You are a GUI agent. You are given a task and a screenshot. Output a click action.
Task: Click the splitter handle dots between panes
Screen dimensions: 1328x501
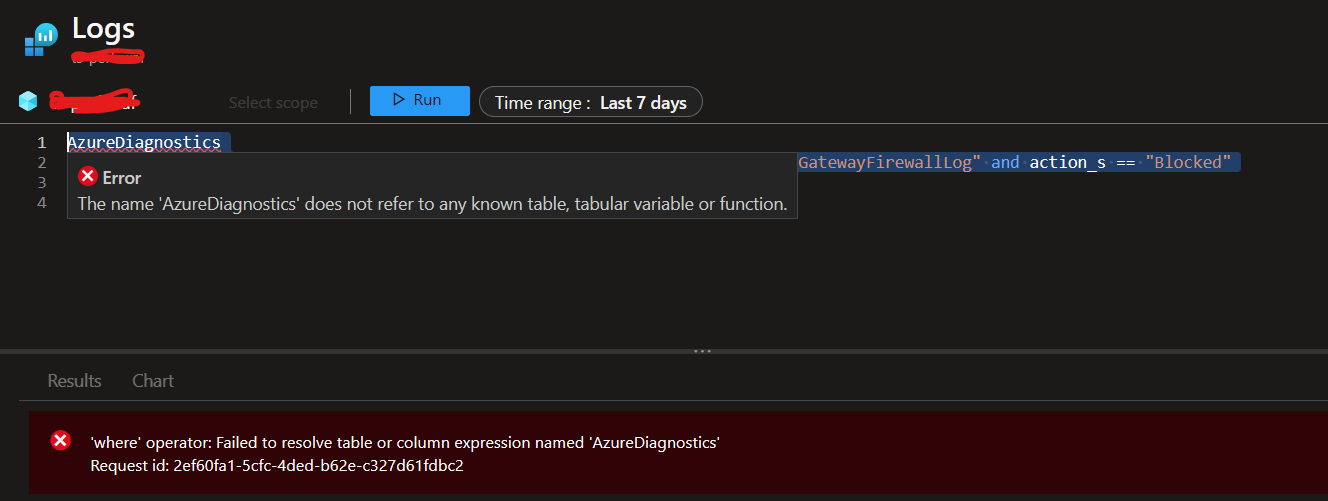[x=703, y=351]
